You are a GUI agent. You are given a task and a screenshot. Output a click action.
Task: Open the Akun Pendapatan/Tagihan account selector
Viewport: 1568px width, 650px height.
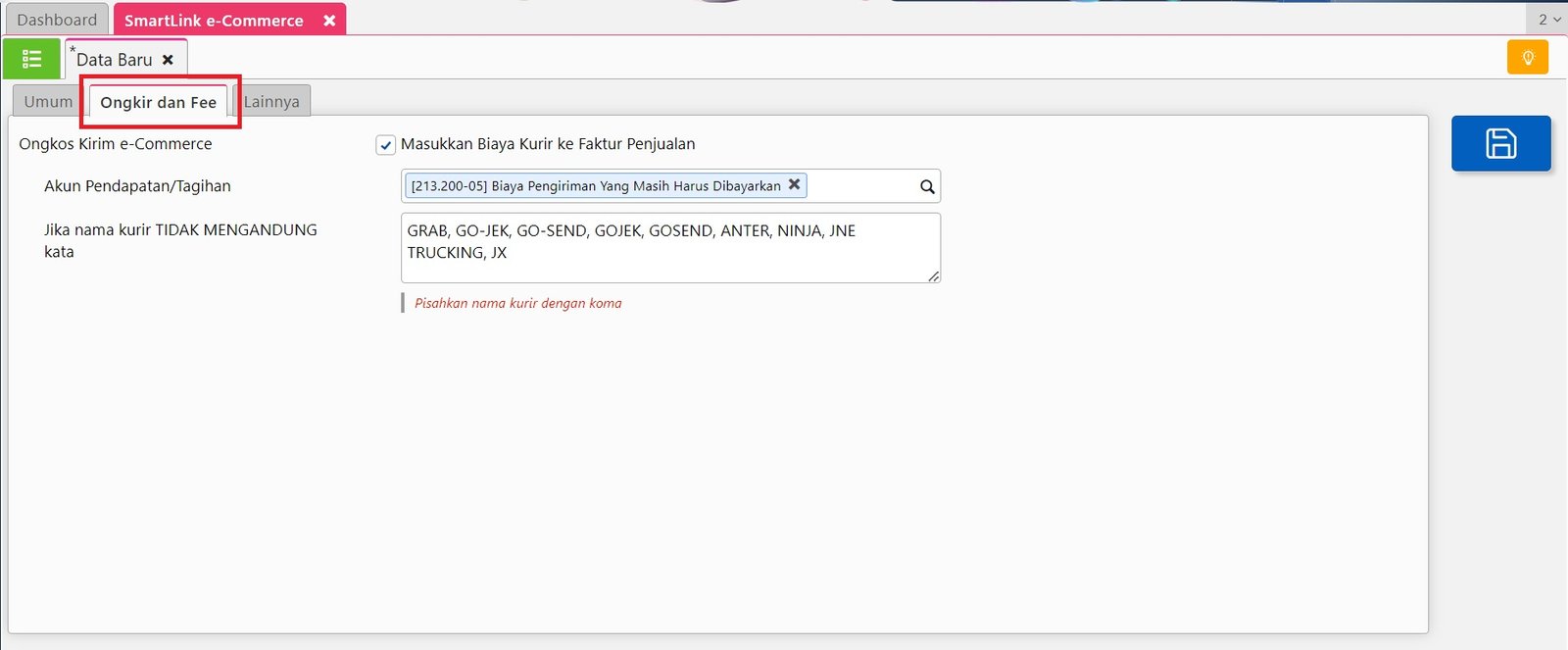click(x=860, y=186)
